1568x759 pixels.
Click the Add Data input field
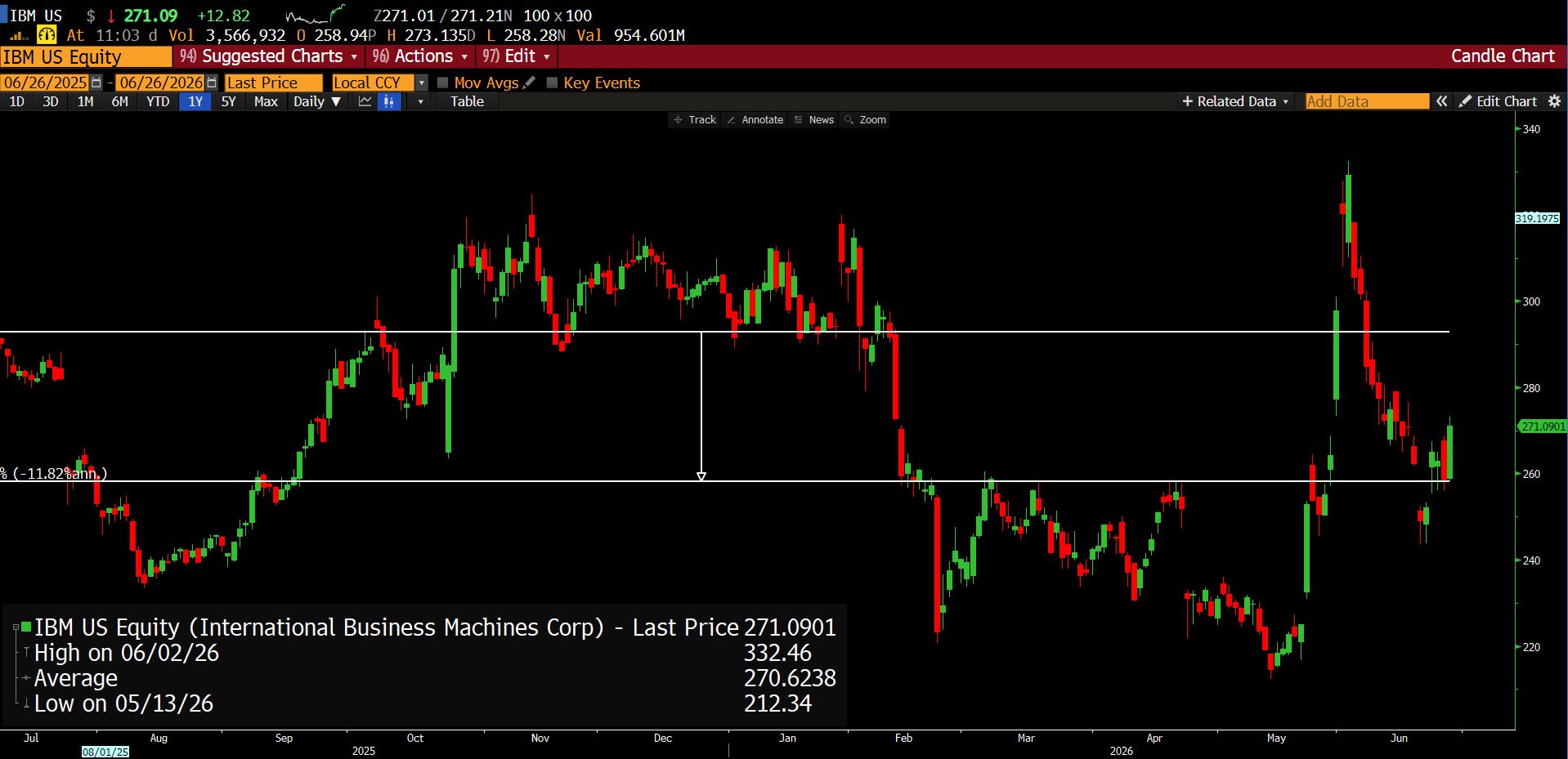coord(1367,101)
